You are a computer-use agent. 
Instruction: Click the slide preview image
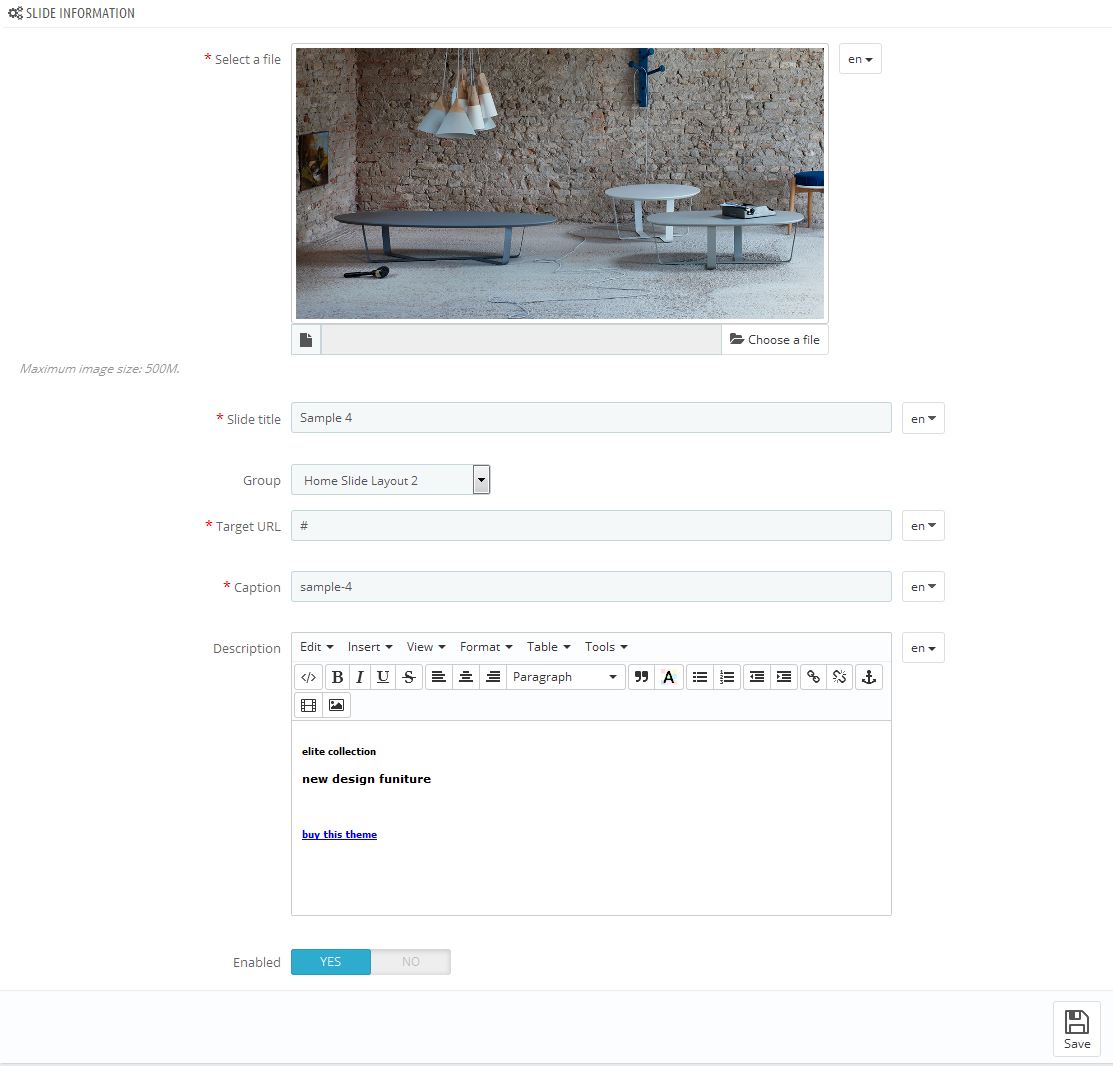pos(560,183)
